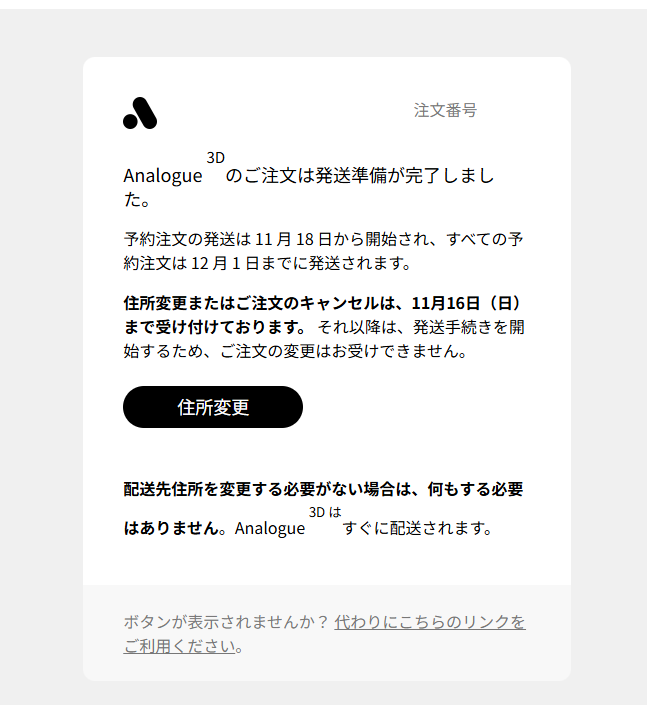This screenshot has width=647, height=705.
Task: Open the 代わりにこちらのリンクをご利用ください link
Action: click(x=324, y=634)
